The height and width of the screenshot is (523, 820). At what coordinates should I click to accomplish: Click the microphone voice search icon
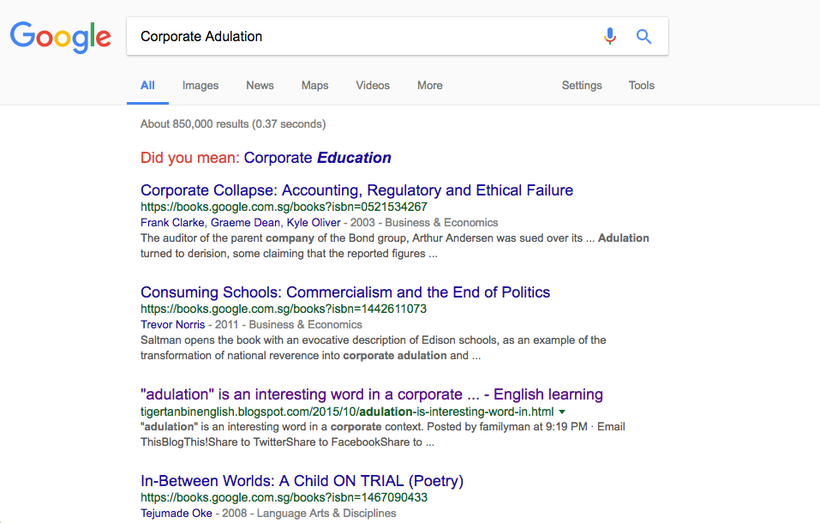(610, 36)
